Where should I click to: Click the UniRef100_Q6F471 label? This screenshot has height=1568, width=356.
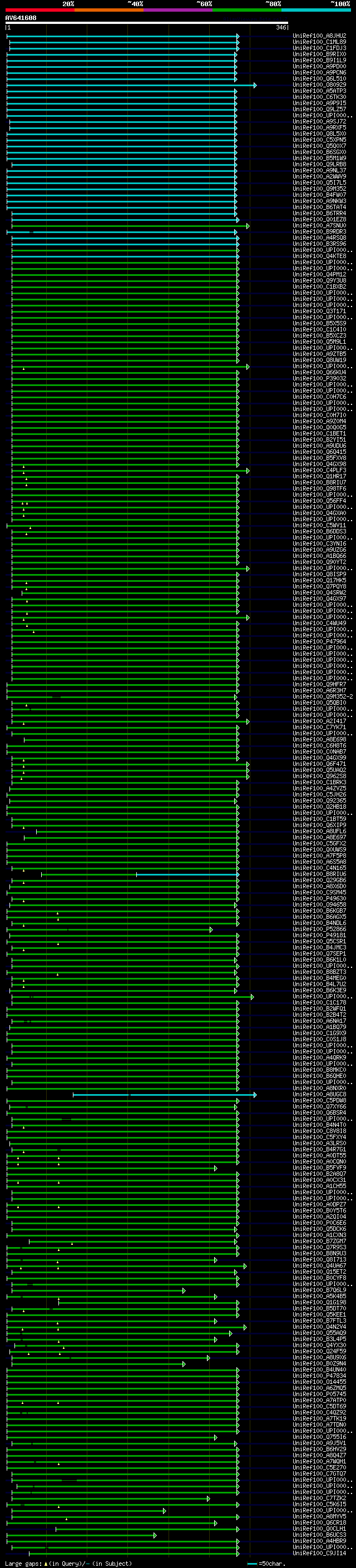pos(319,764)
